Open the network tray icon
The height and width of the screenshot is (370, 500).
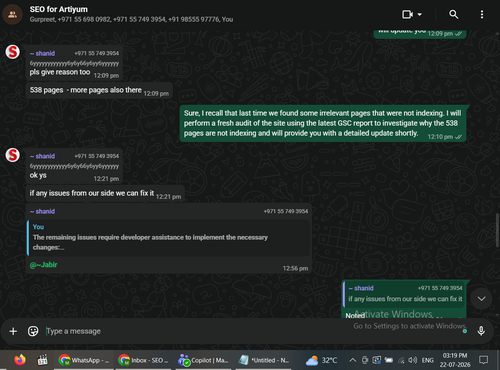(x=401, y=360)
